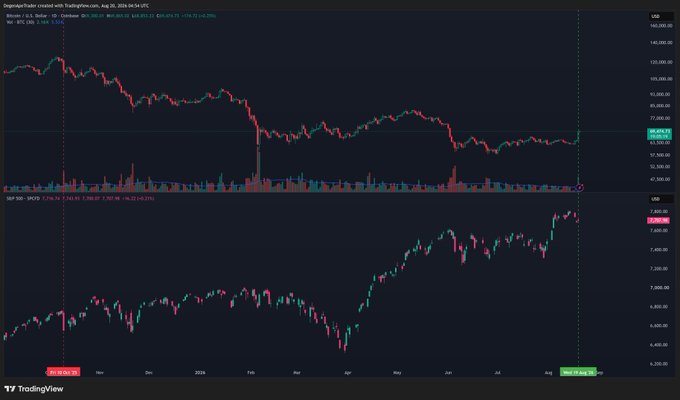Click the Jul label on time axis
Viewport: 680px width, 400px height.
tap(497, 372)
